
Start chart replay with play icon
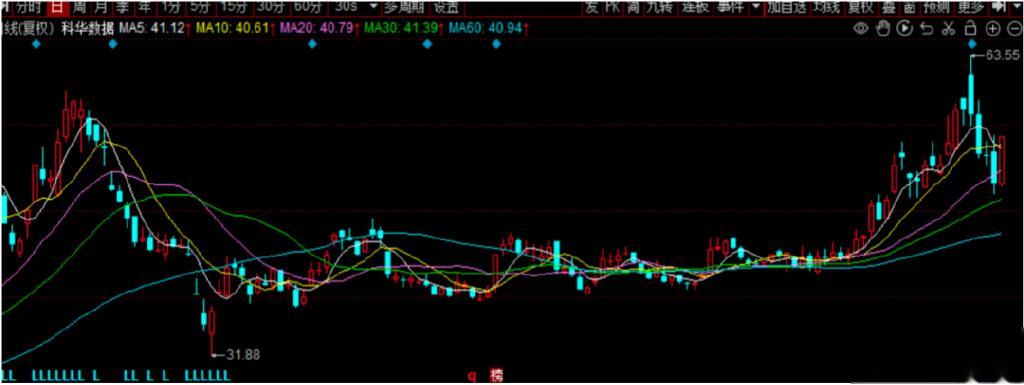(904, 28)
